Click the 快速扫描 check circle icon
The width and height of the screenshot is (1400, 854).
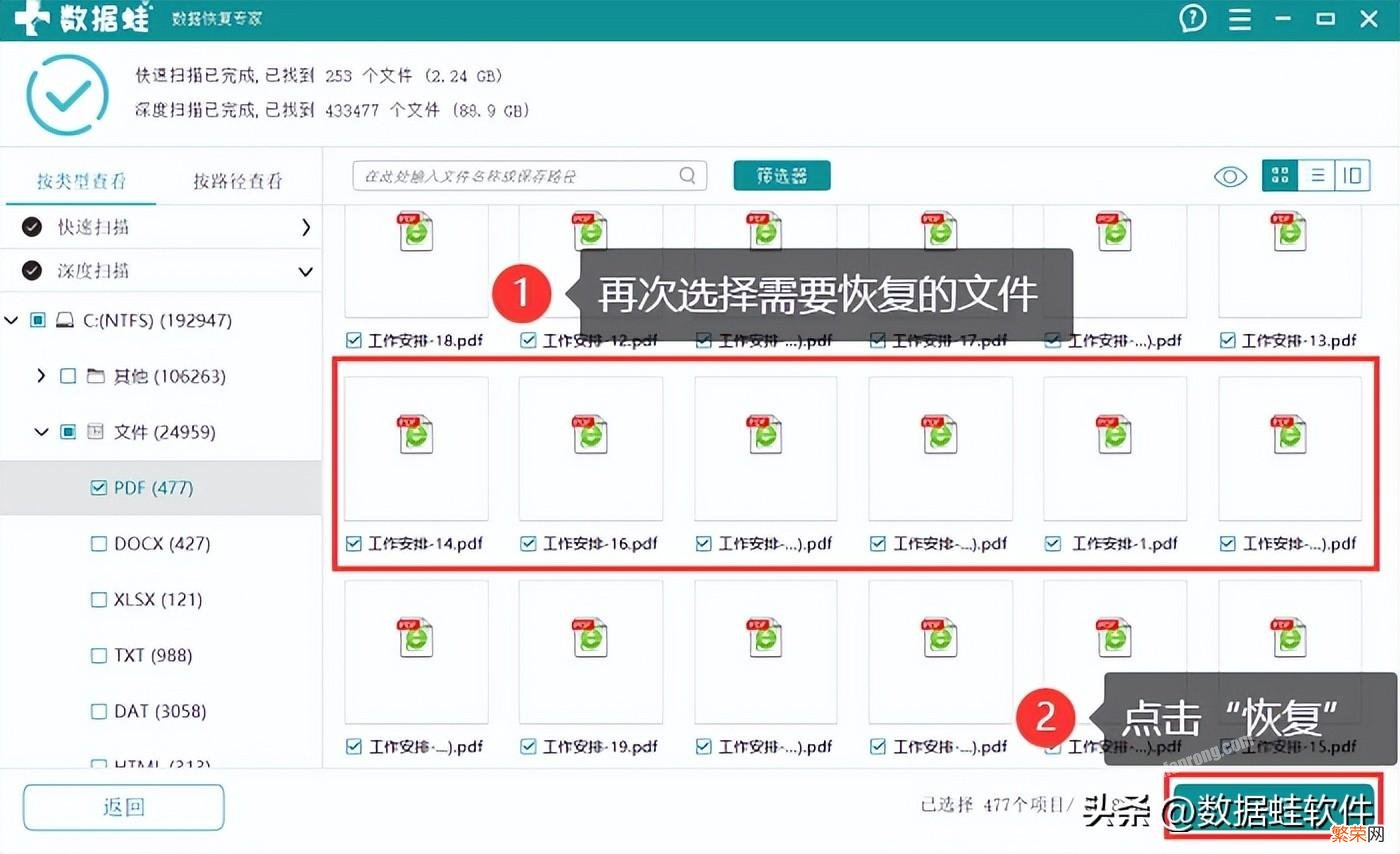tap(32, 227)
